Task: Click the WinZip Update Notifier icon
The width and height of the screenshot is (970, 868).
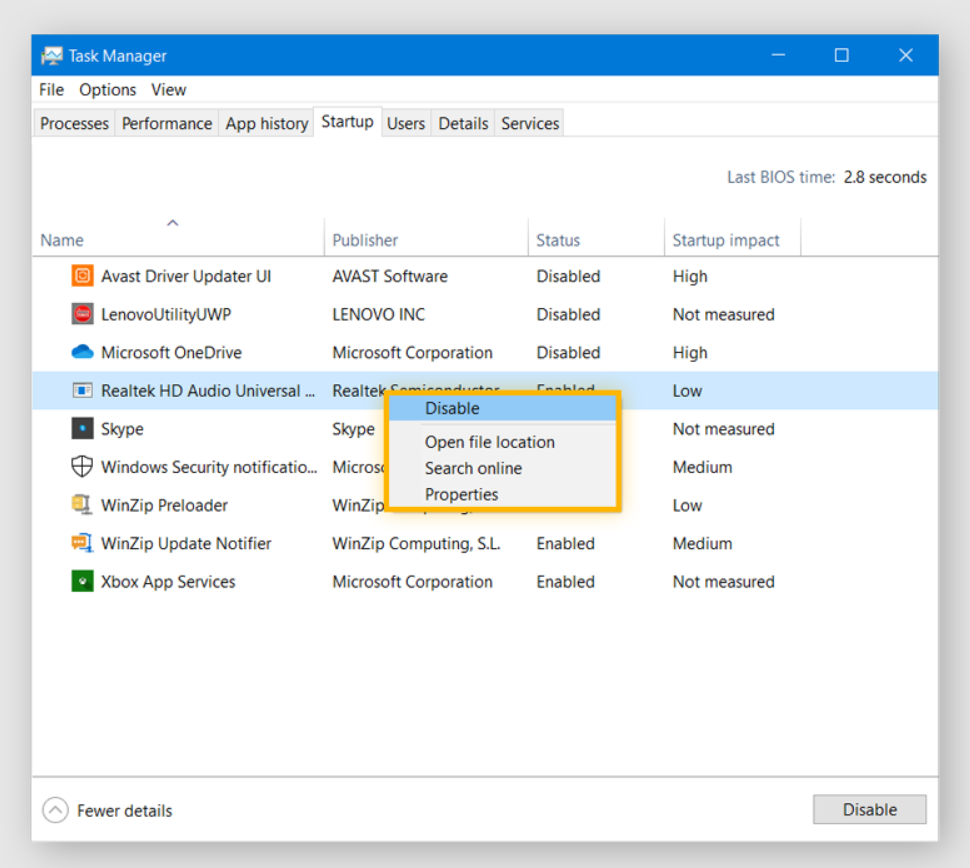Action: [x=82, y=543]
